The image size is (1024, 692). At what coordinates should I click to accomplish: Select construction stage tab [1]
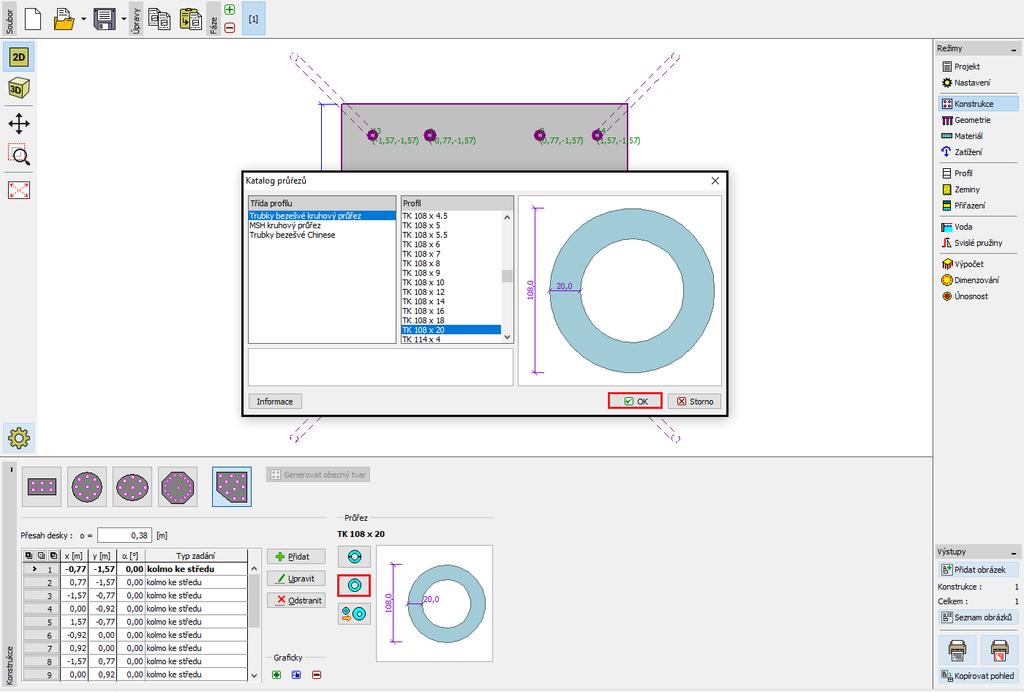click(x=253, y=19)
